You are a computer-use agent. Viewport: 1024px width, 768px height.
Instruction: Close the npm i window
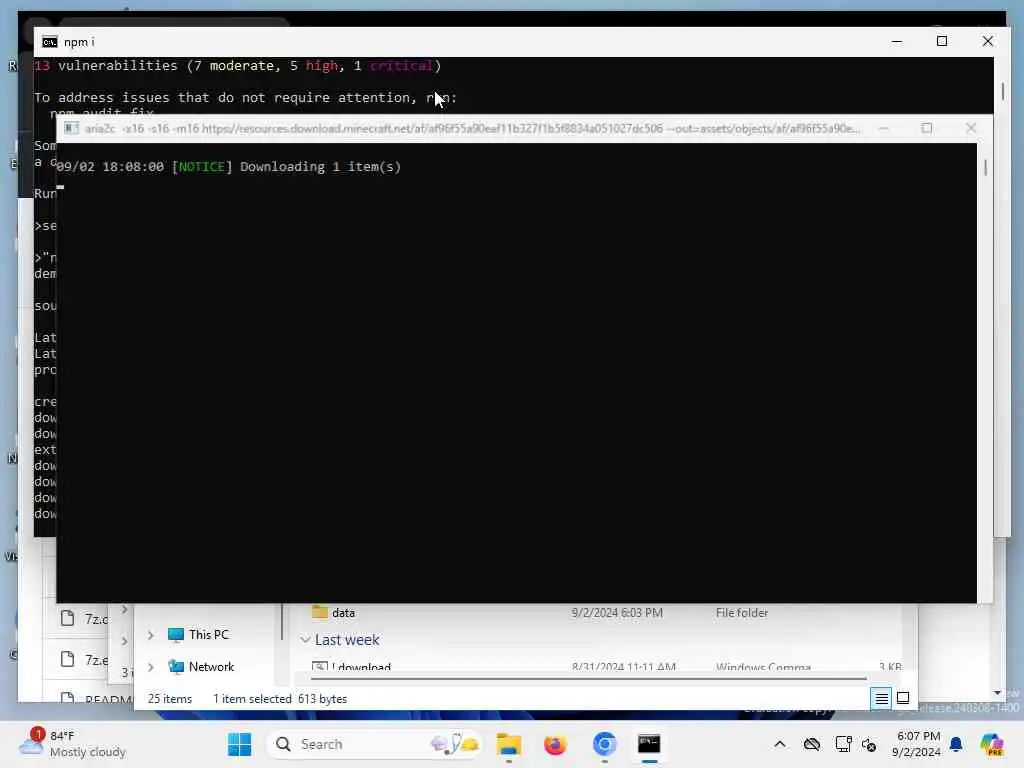987,41
